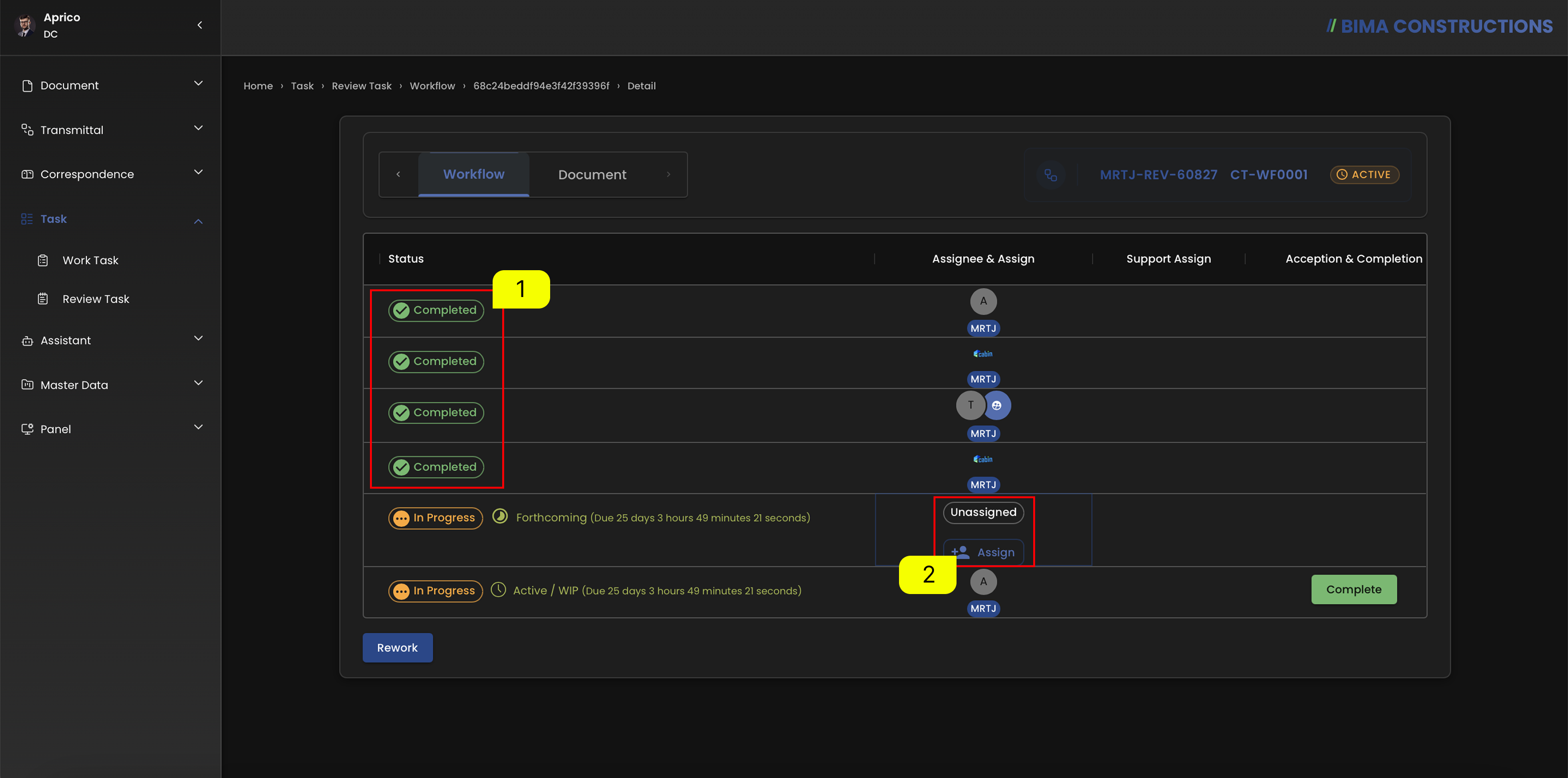1568x778 pixels.
Task: Select the Workflow tab
Action: coord(473,174)
